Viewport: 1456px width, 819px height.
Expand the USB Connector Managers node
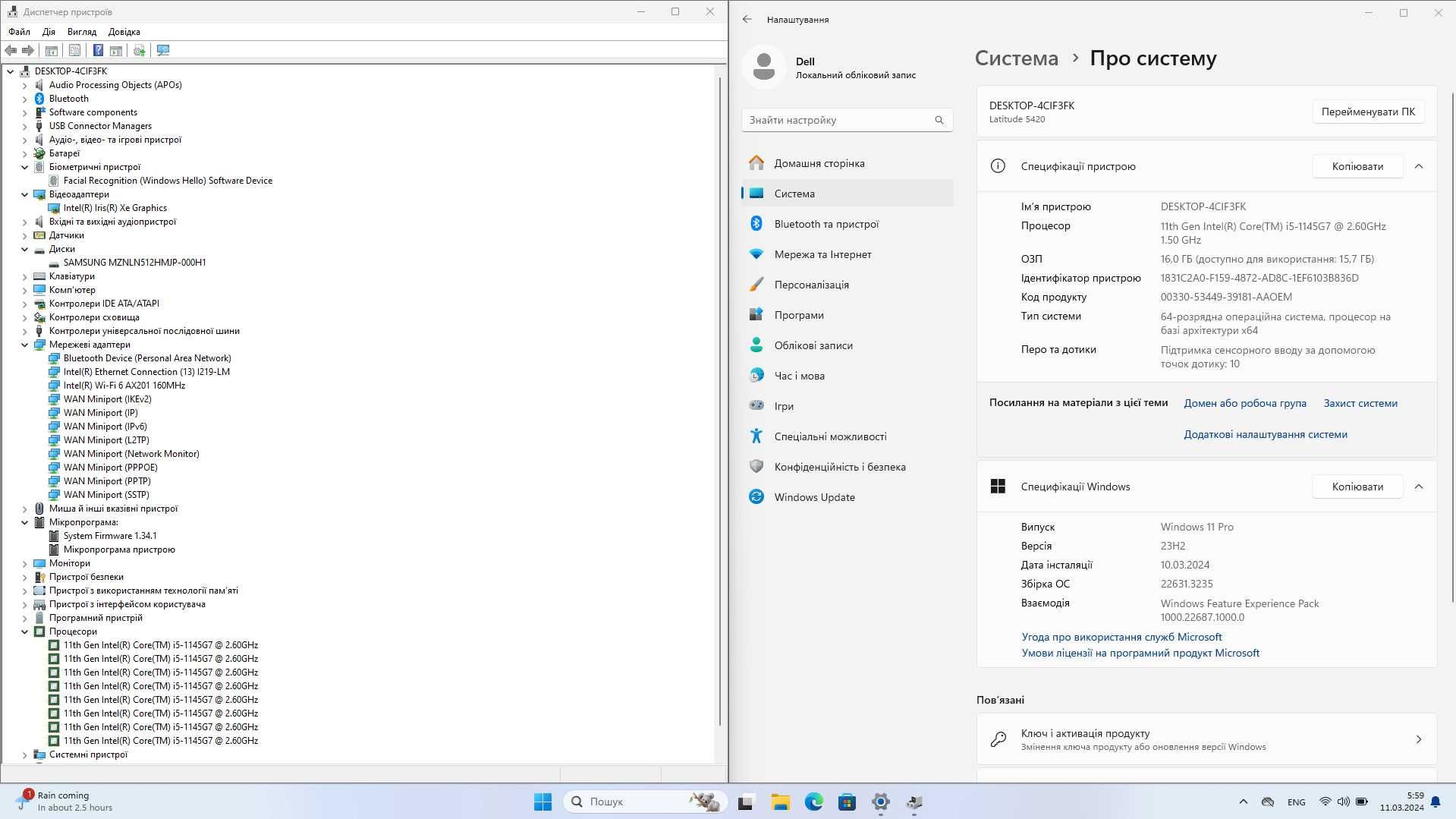24,126
